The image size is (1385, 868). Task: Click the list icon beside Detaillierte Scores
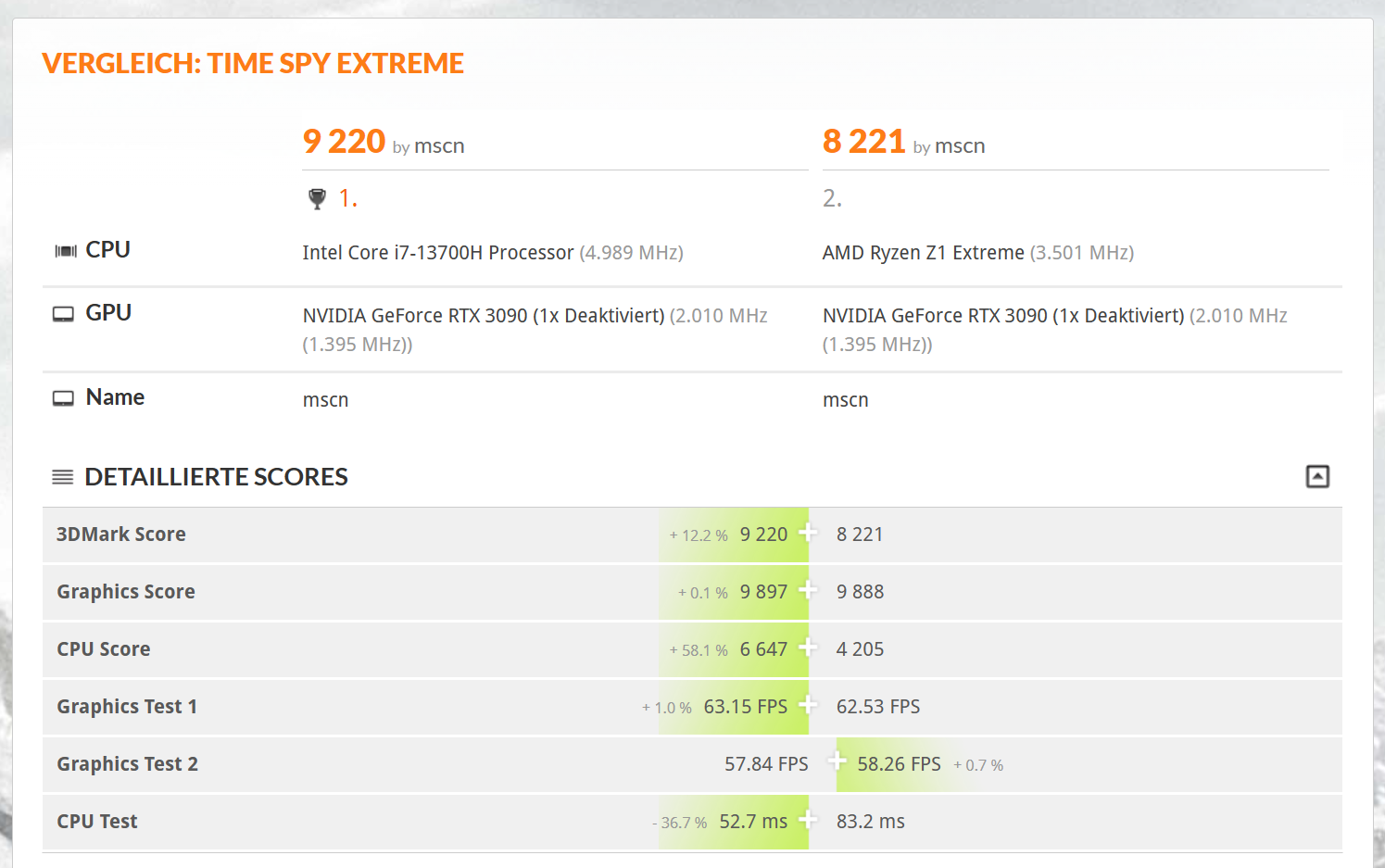(x=62, y=477)
